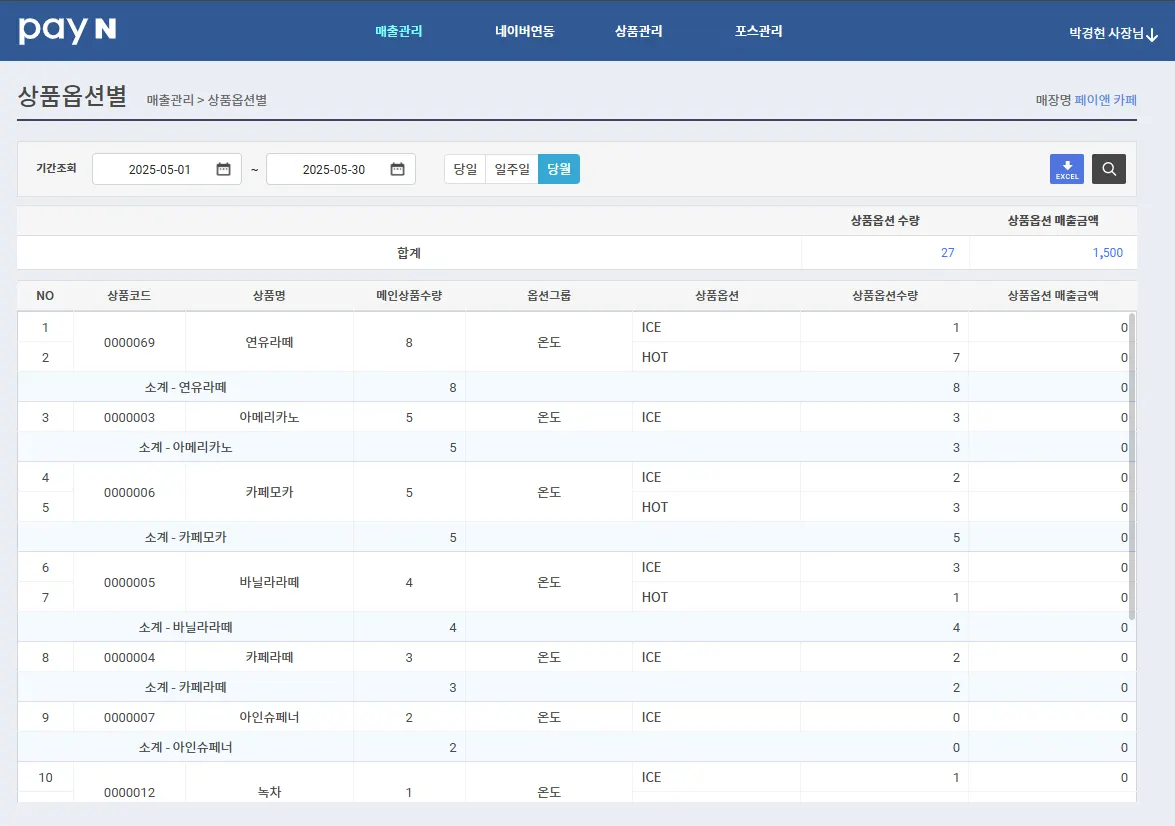
Task: Click the total option quantity 27
Action: 947,253
